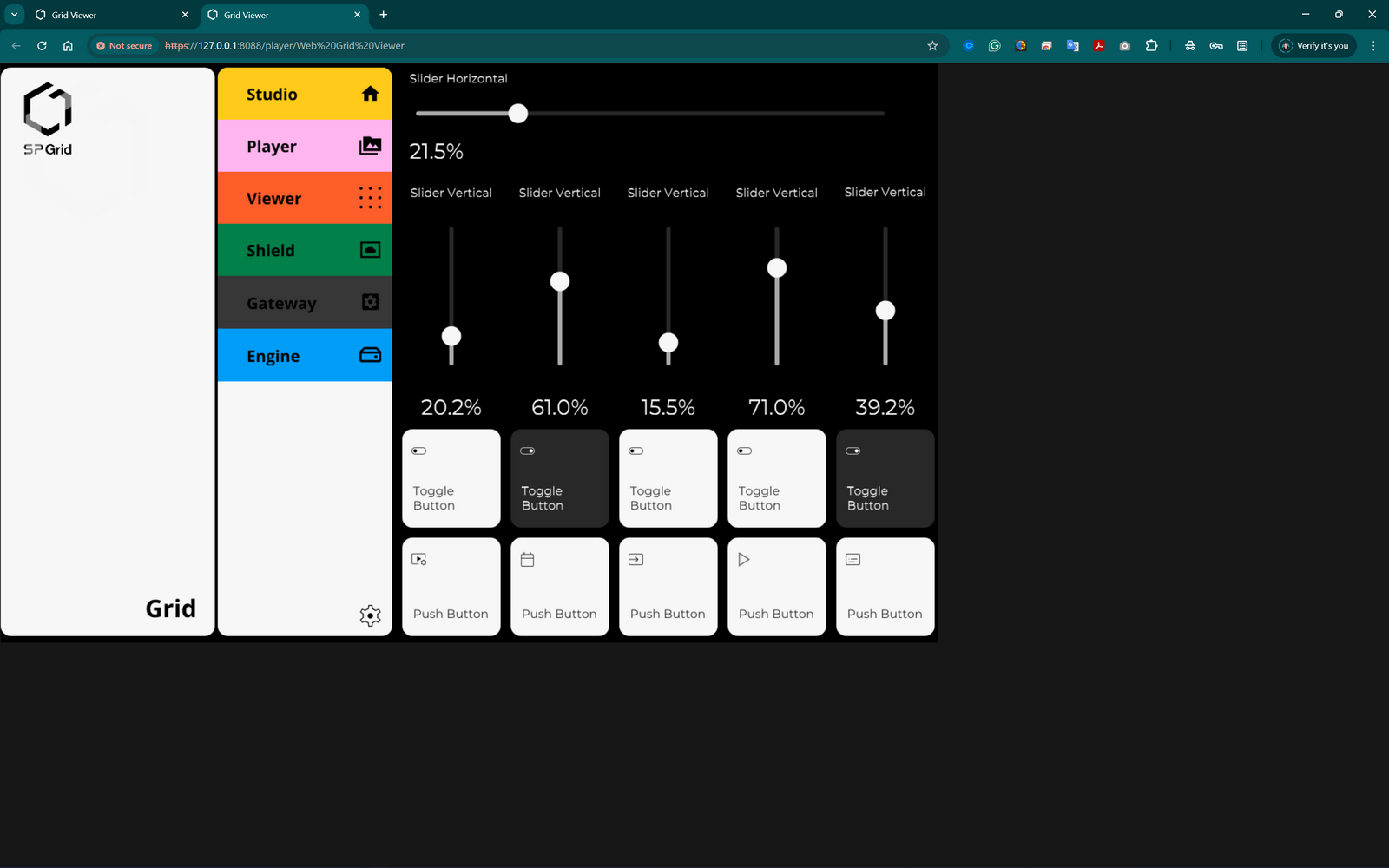Bookmark this page with the star icon
Image resolution: width=1389 pixels, height=868 pixels.
[x=932, y=46]
